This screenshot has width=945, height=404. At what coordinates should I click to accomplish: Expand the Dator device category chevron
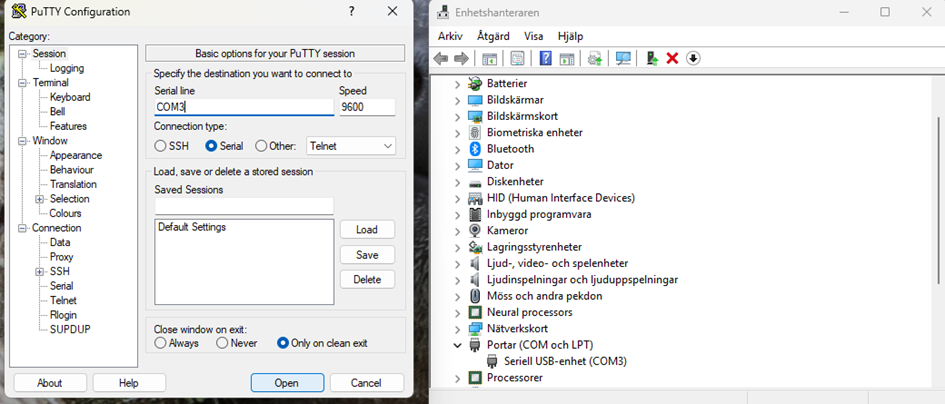pos(457,165)
